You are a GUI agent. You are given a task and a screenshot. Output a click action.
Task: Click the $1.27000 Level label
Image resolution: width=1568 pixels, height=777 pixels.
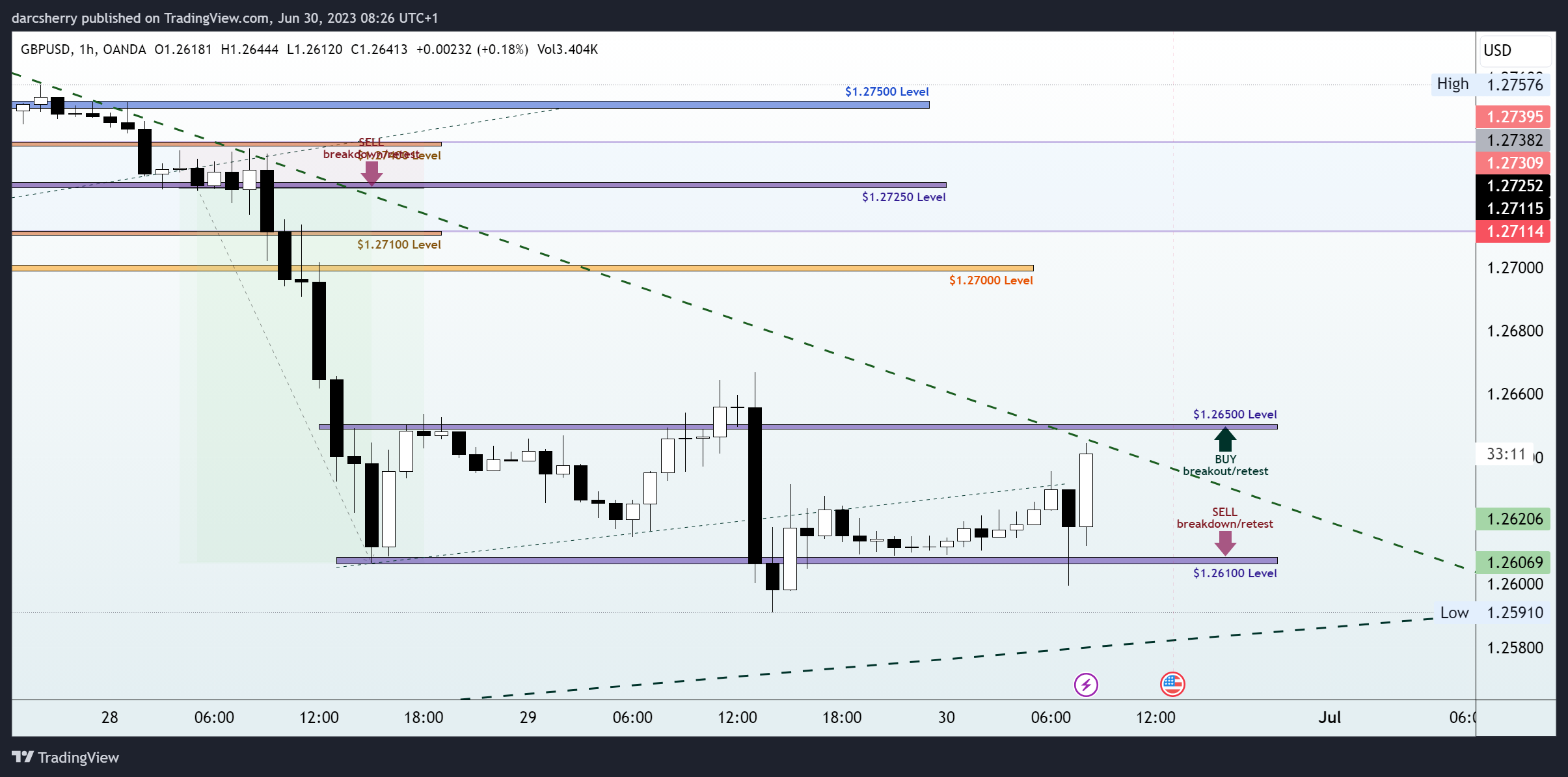(991, 280)
